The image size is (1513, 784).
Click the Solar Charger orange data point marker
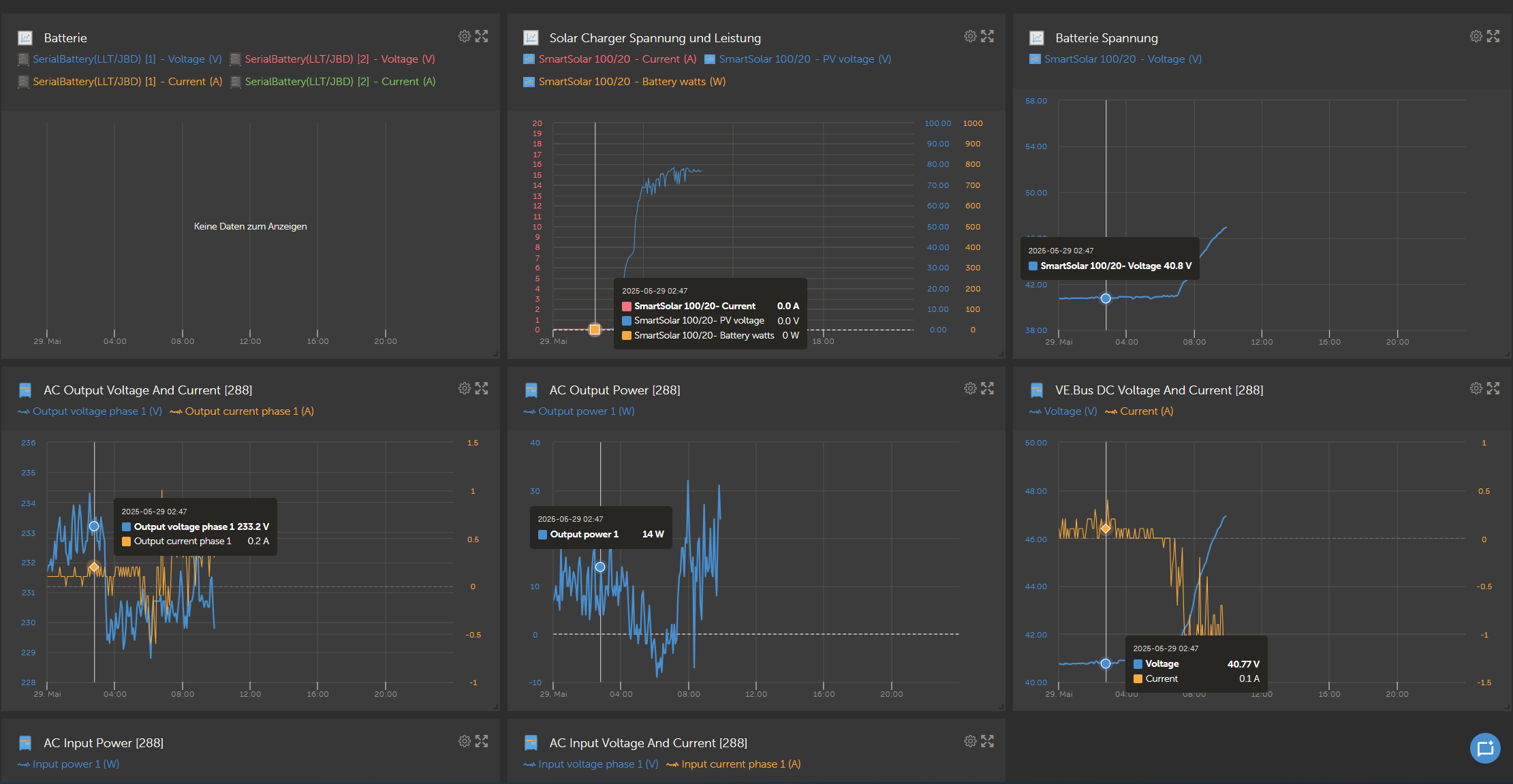pos(595,330)
